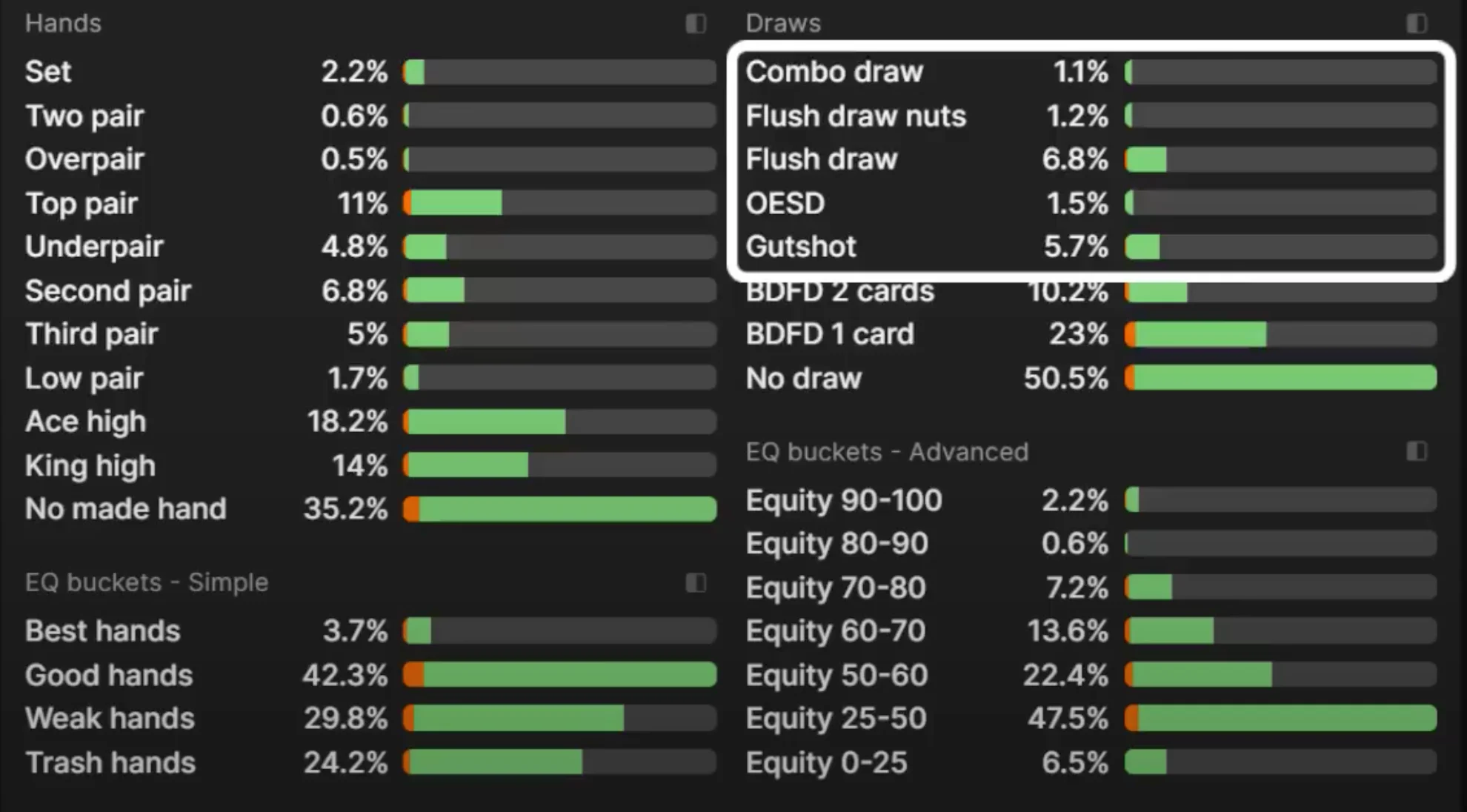Click the EQ buckets Advanced panel icon
1467x812 pixels.
[x=1416, y=452]
